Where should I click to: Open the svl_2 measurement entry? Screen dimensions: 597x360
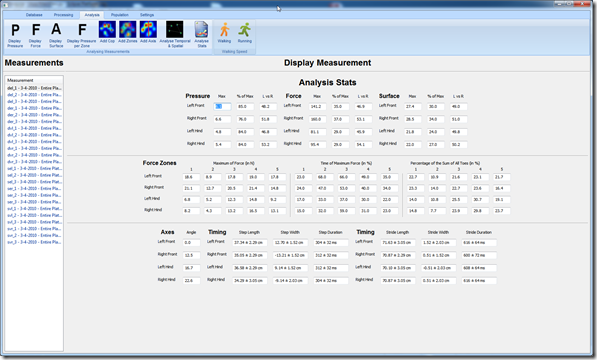coord(34,215)
